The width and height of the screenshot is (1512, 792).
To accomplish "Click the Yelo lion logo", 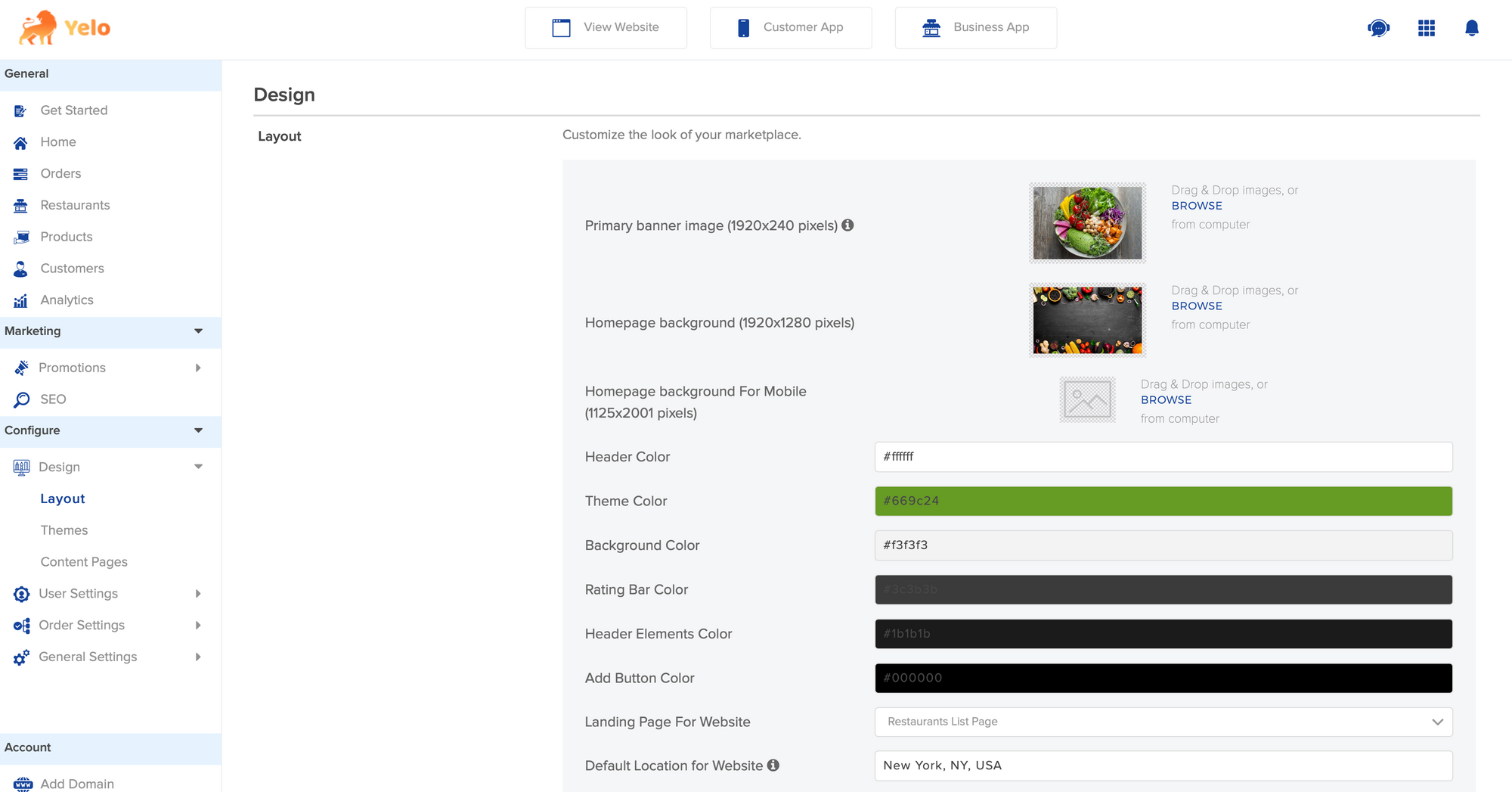I will (x=38, y=27).
